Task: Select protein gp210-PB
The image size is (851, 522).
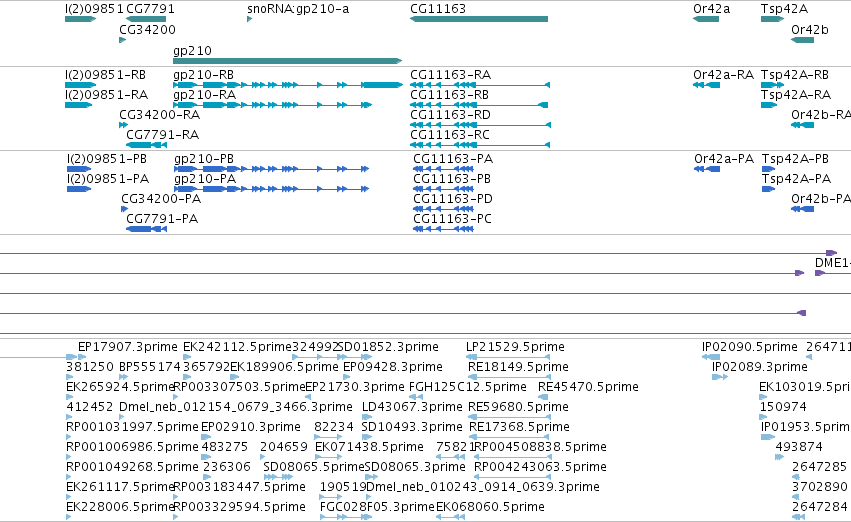Action: coord(204,159)
